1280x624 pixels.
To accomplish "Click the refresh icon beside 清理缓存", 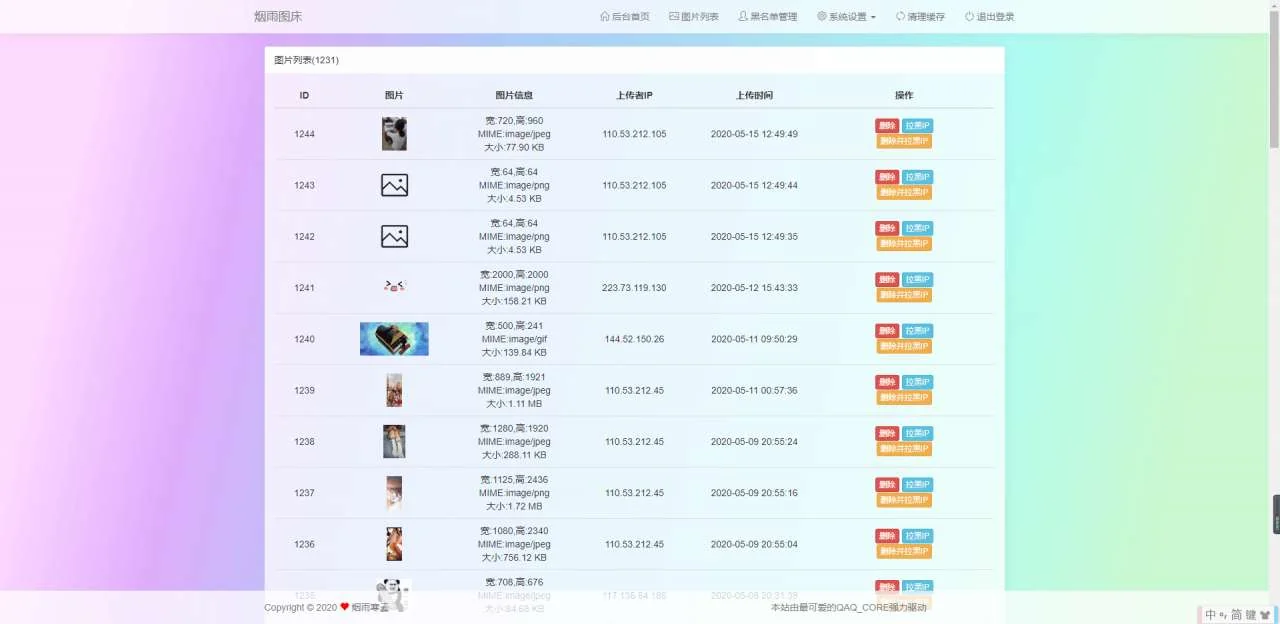I will [x=900, y=17].
